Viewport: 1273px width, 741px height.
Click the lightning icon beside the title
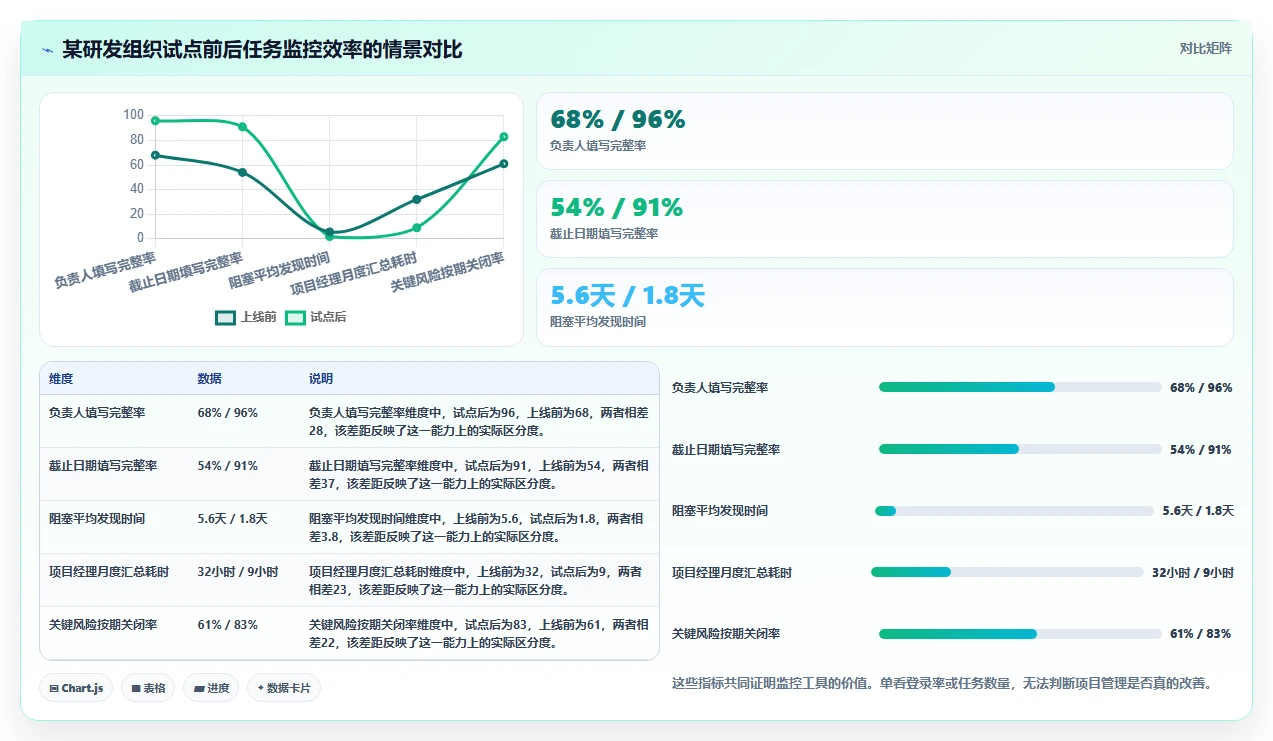47,50
